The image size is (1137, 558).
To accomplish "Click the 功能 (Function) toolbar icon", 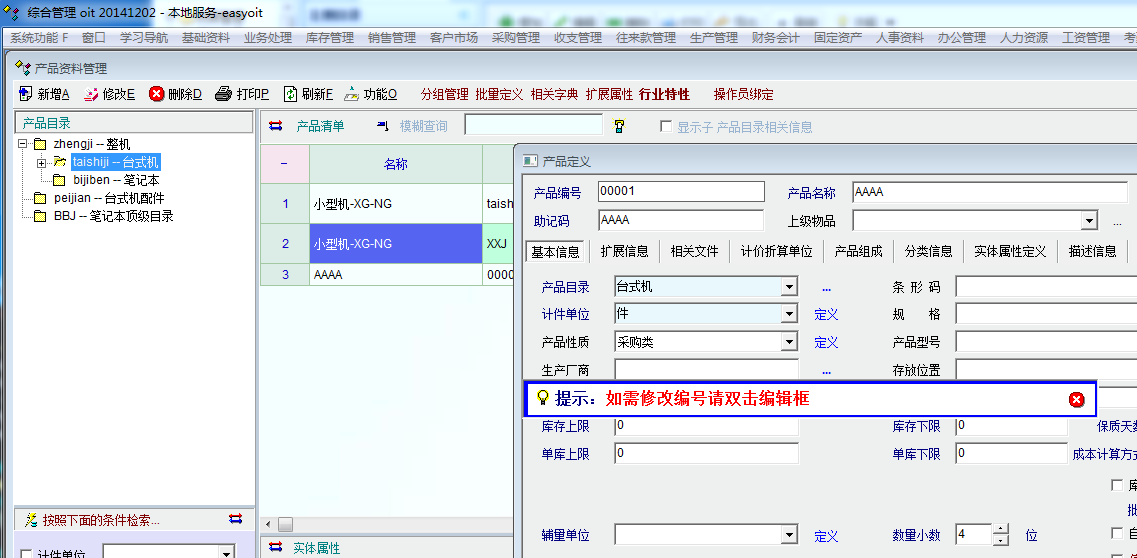I will (352, 94).
